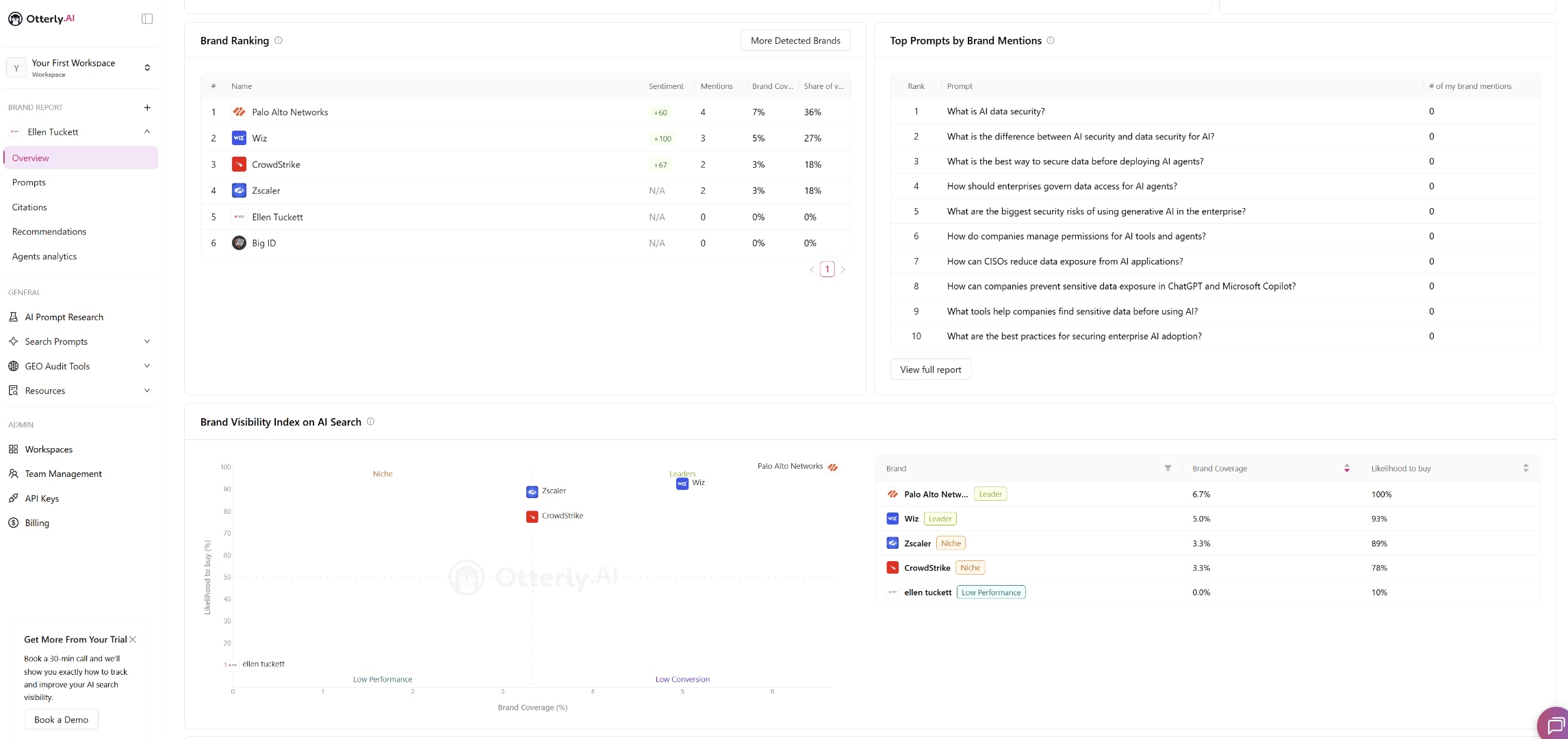Collapse the Ellen Tuckett report section
Screen dimensions: 1568x739
(147, 131)
